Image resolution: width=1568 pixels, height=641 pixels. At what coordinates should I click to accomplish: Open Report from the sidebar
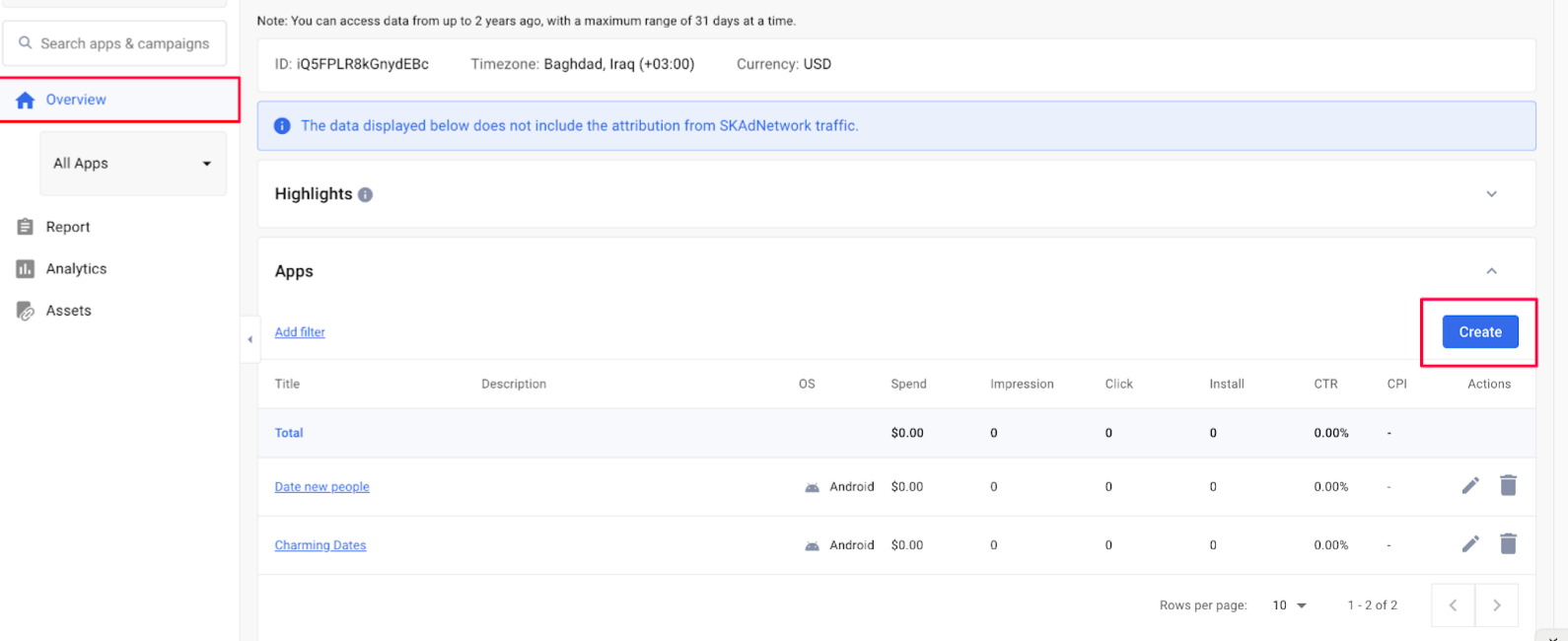67,227
